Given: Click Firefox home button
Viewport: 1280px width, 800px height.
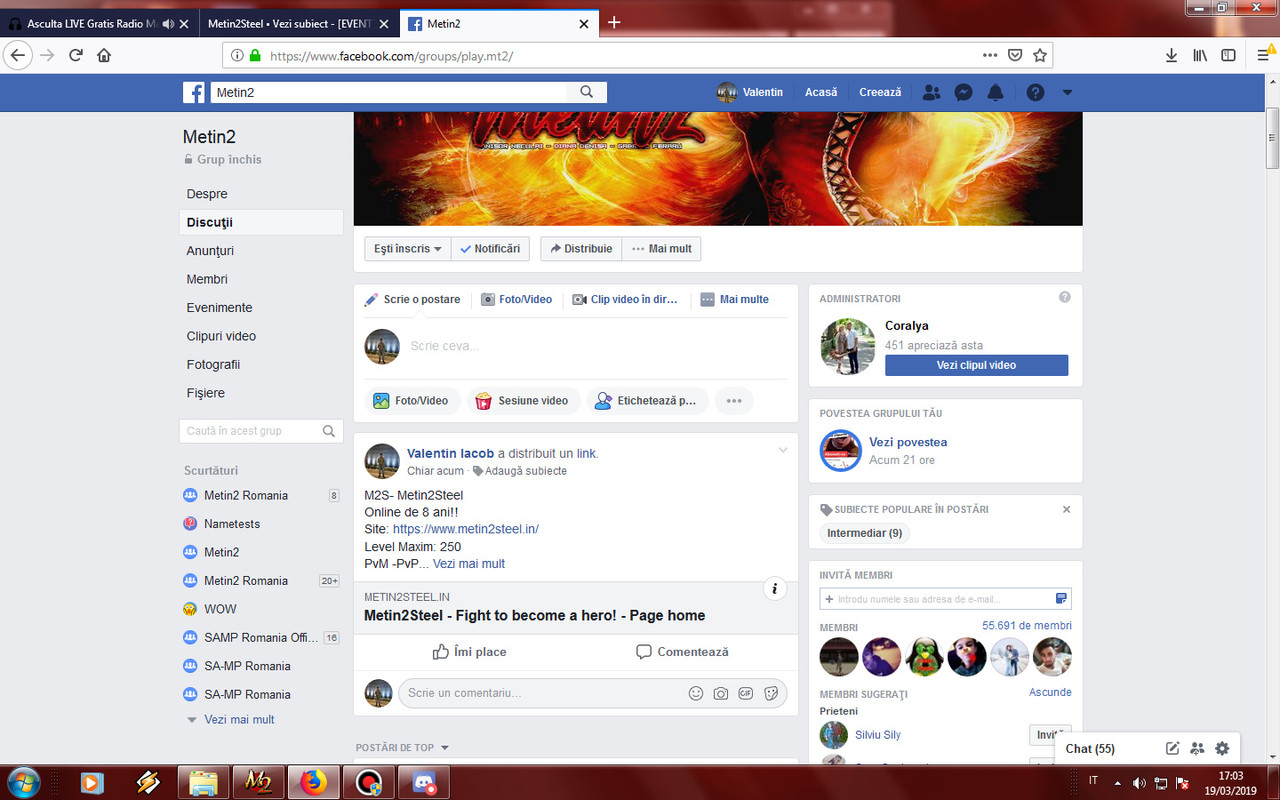Looking at the screenshot, I should (x=104, y=55).
